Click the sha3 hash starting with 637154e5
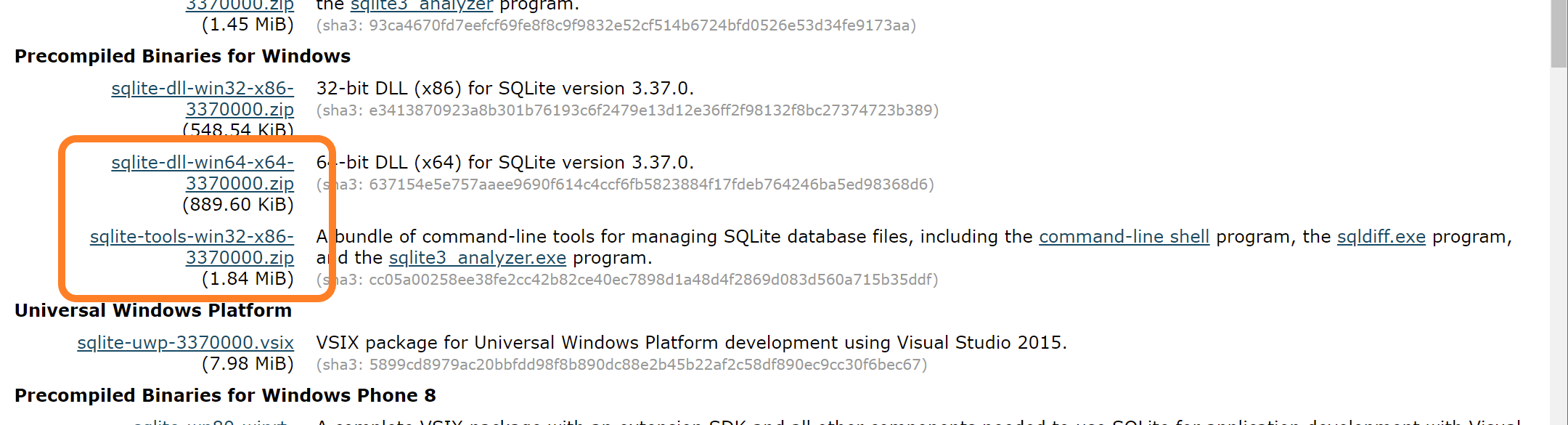Viewport: 1568px width, 425px height. (625, 185)
